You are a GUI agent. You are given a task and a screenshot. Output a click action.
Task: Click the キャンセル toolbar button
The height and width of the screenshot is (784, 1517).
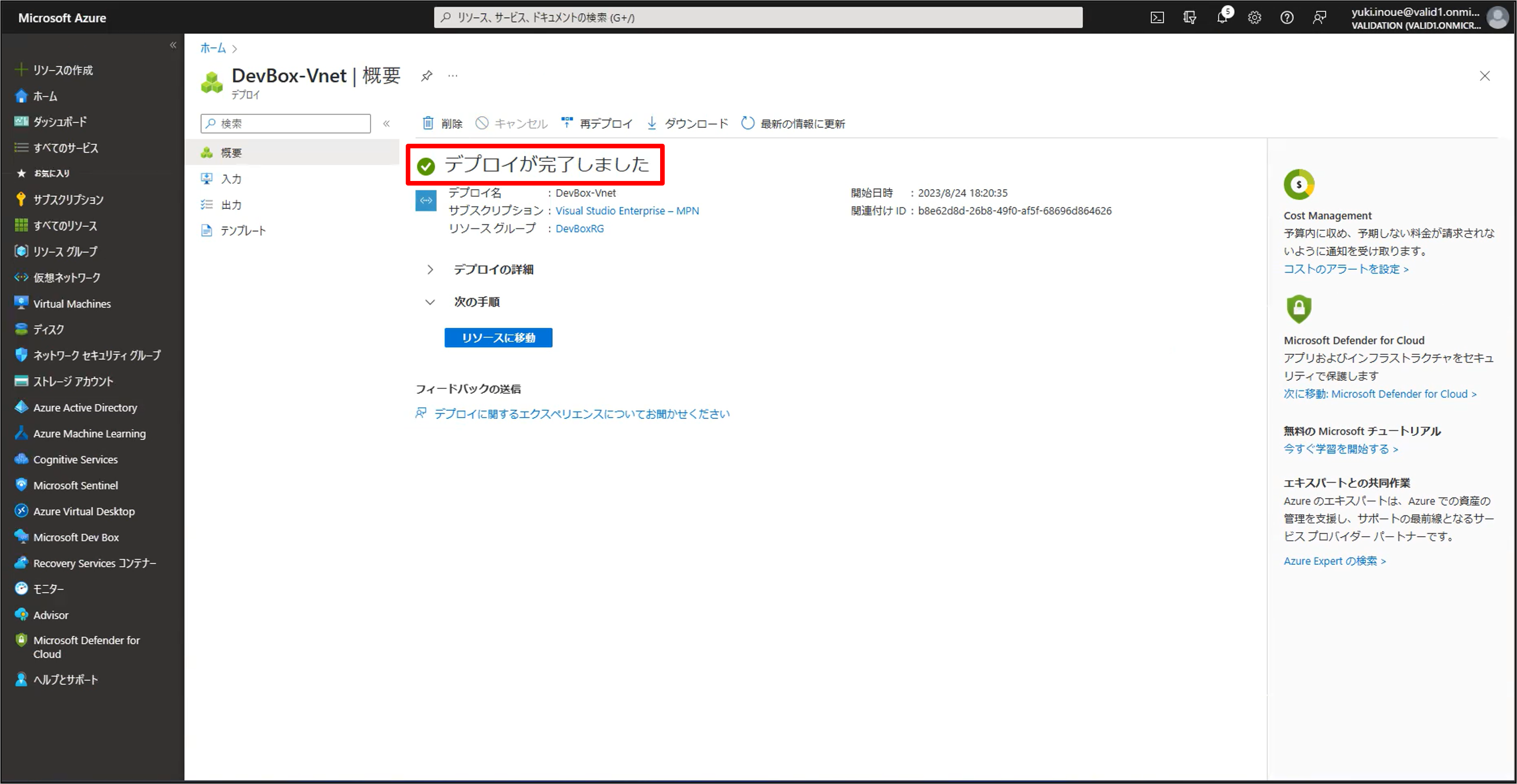click(511, 123)
